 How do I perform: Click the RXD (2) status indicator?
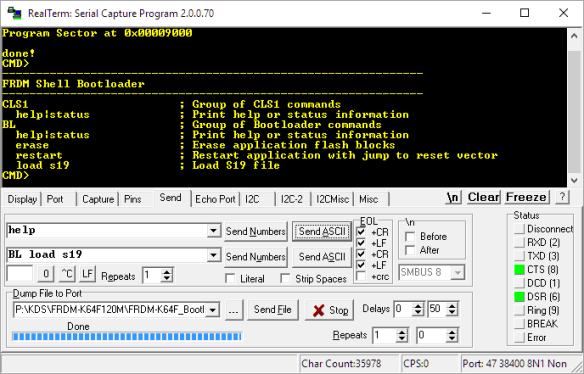click(x=519, y=243)
